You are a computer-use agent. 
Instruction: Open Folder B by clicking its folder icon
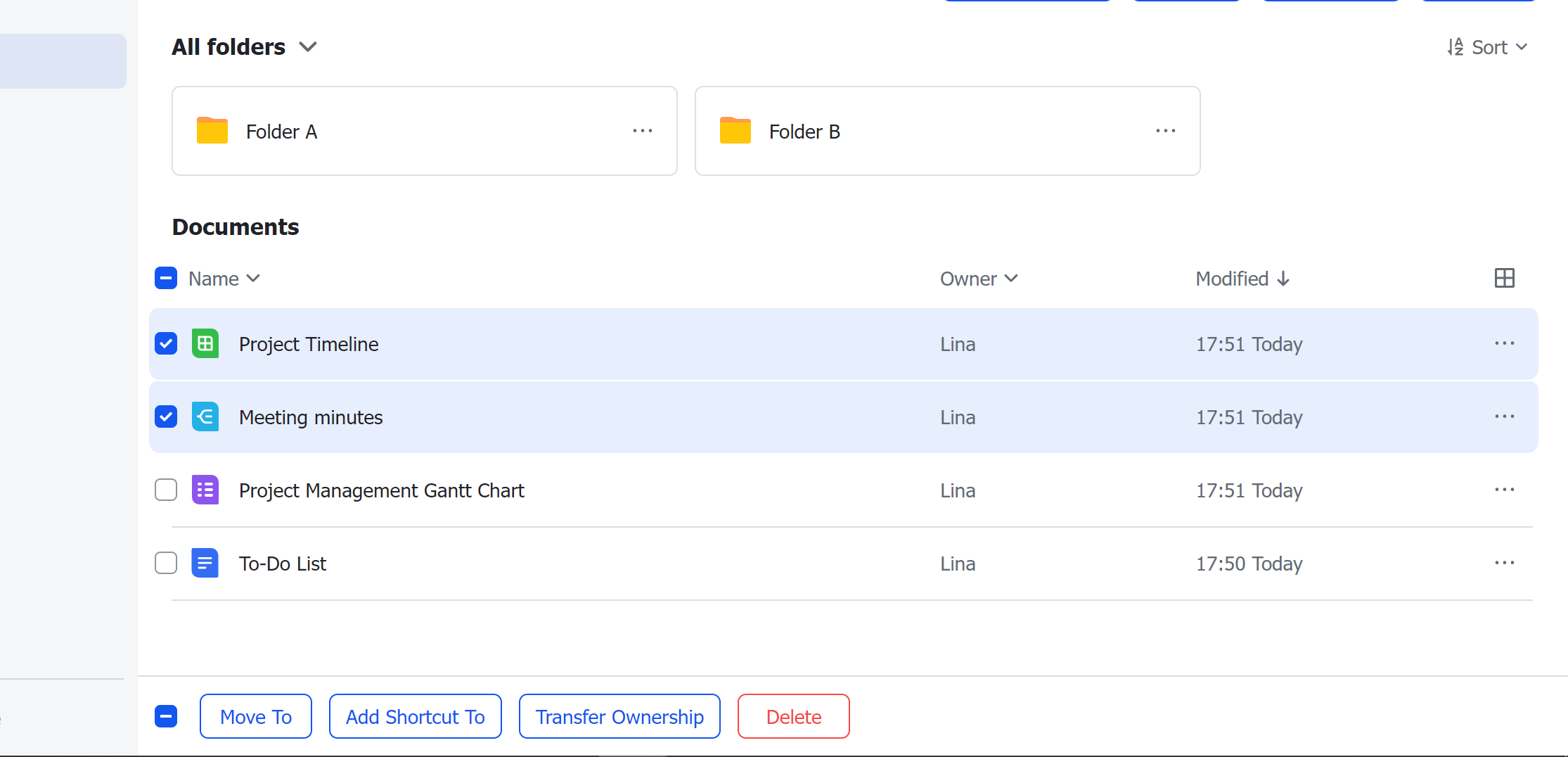(735, 130)
